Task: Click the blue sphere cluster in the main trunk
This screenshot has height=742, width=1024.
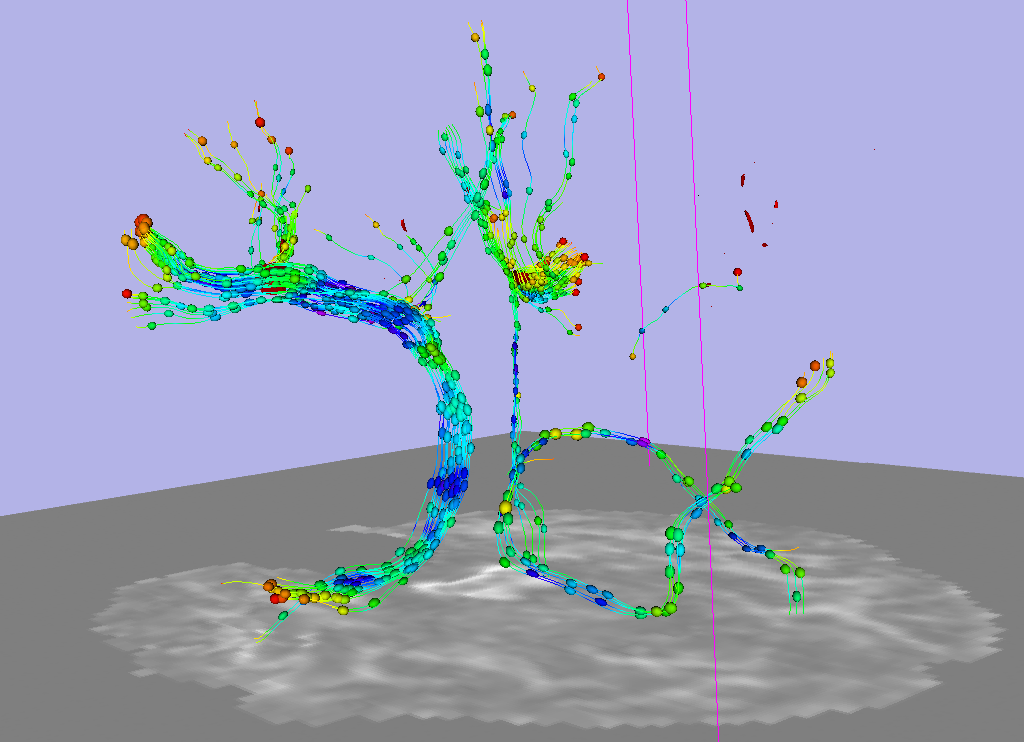Action: tap(450, 484)
